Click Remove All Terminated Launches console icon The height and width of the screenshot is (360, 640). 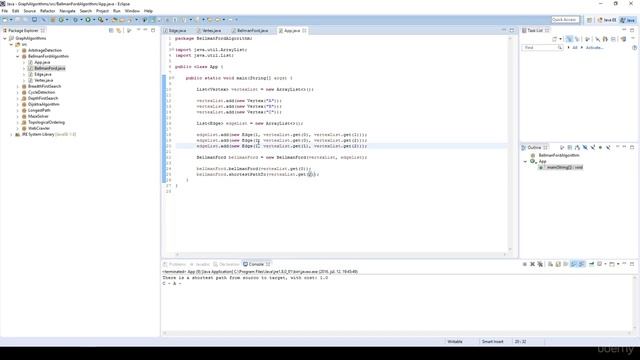coord(540,264)
